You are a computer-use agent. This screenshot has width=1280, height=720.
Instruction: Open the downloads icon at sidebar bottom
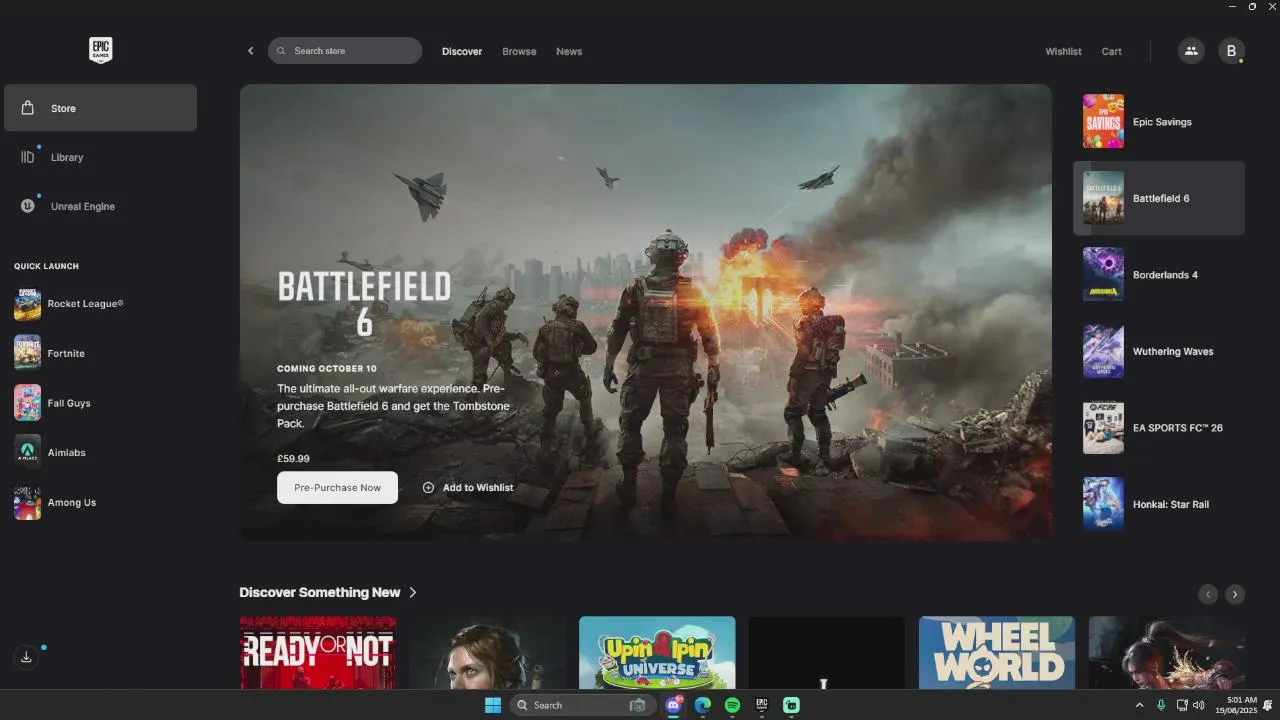pos(26,657)
